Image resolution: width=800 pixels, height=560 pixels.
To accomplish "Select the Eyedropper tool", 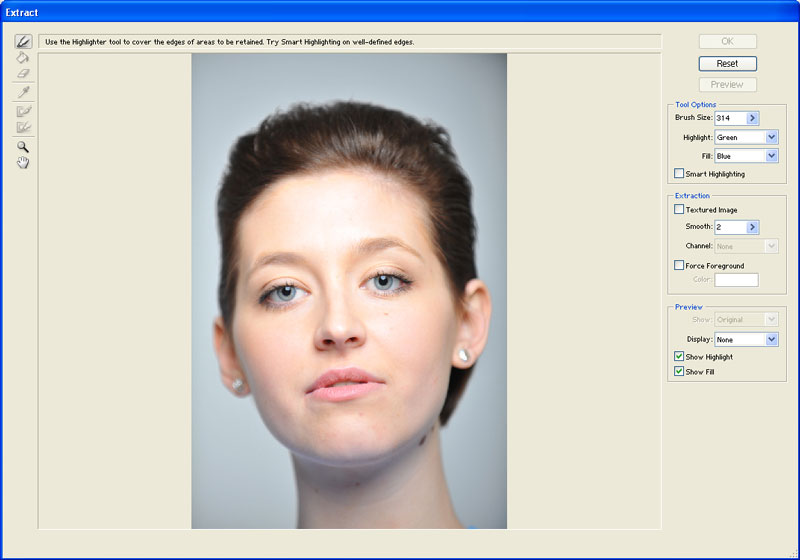I will [23, 92].
